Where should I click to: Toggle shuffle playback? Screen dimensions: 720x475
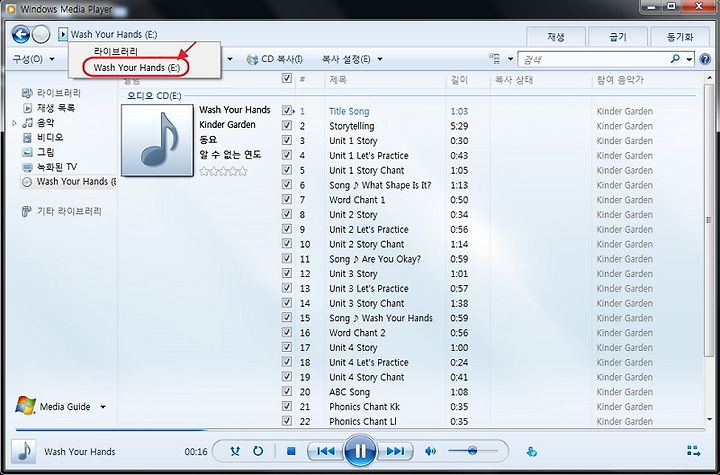[x=235, y=451]
